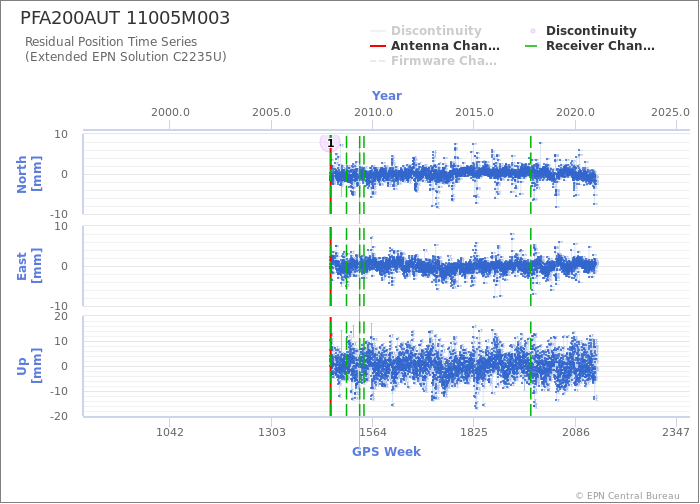Viewport: 700px width, 504px height.
Task: Click the North [mm] axis label
Action: tap(29, 174)
